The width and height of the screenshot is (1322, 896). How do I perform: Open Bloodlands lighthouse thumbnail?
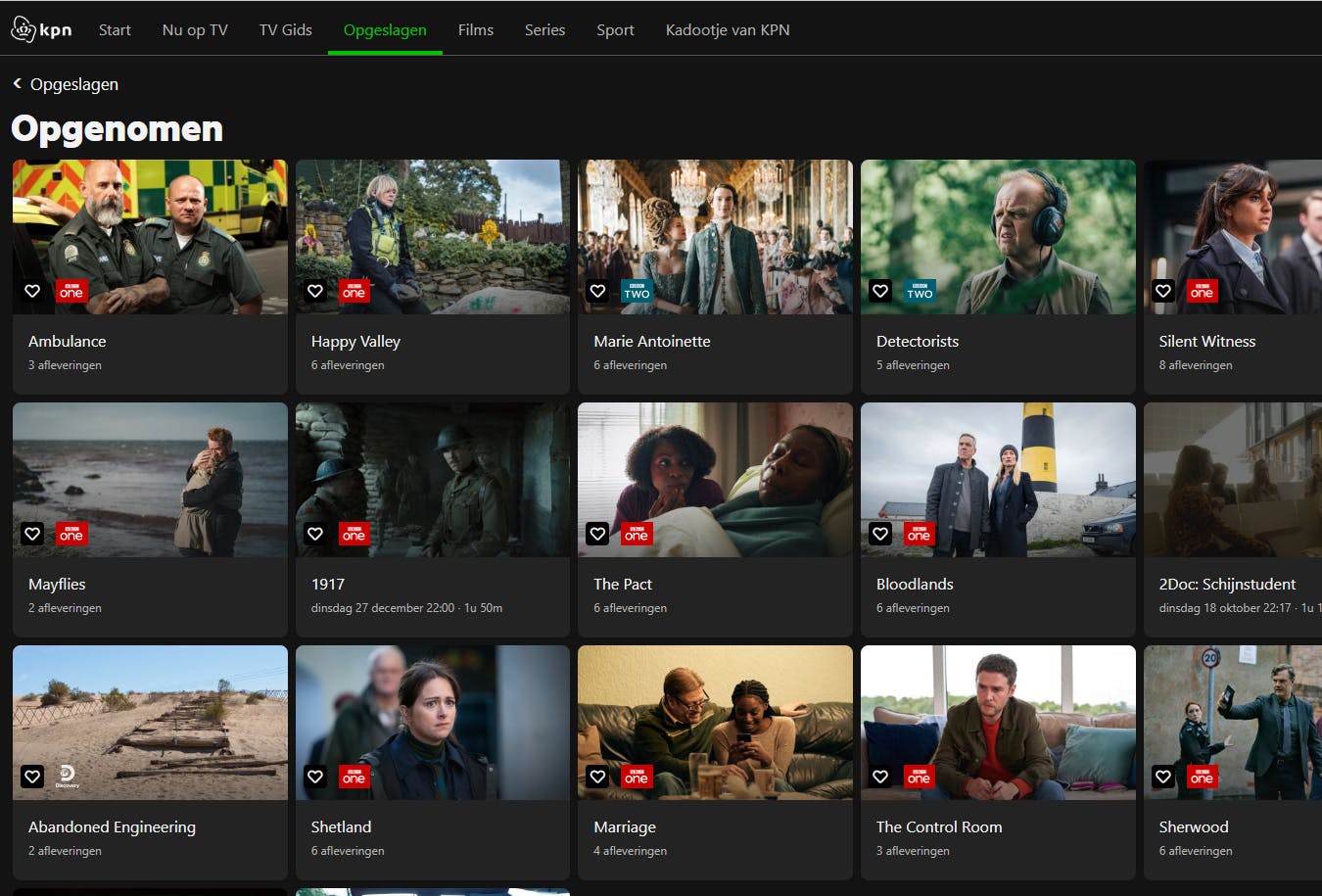tap(998, 480)
